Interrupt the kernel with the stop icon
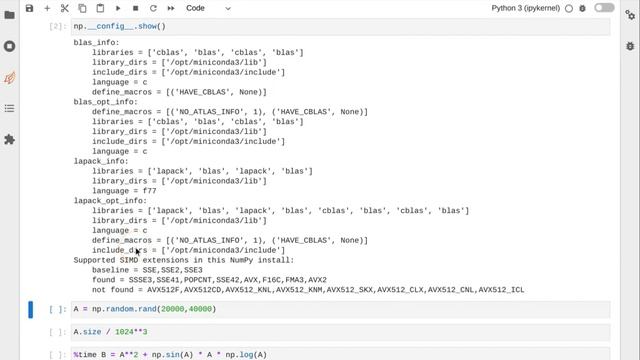 136,8
